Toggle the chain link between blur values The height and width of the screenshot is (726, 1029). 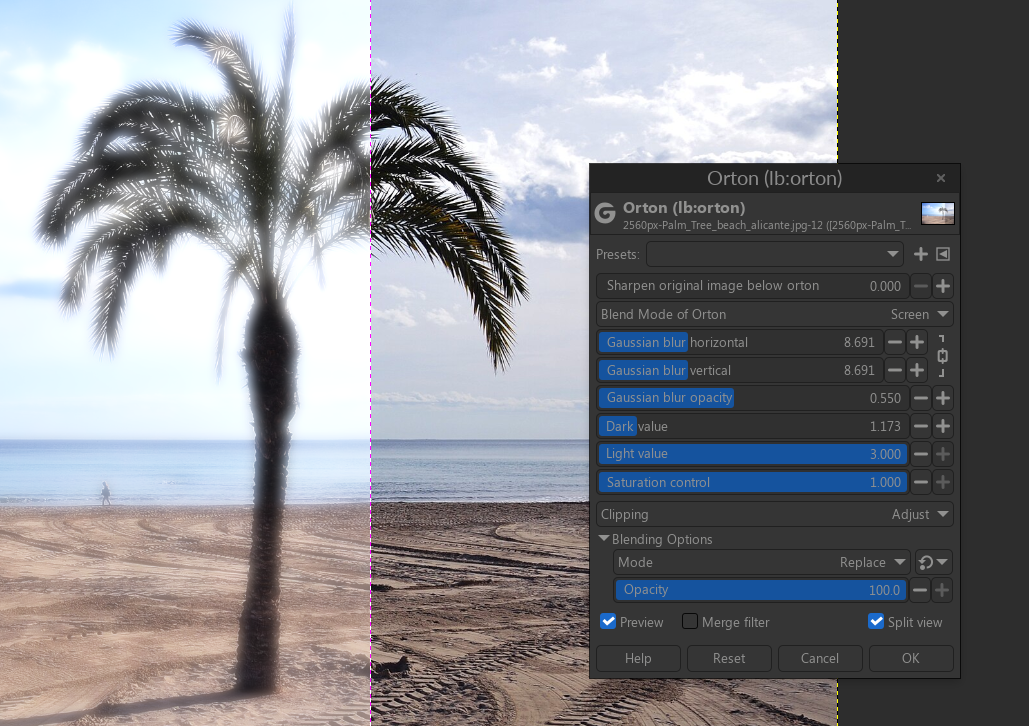coord(942,356)
